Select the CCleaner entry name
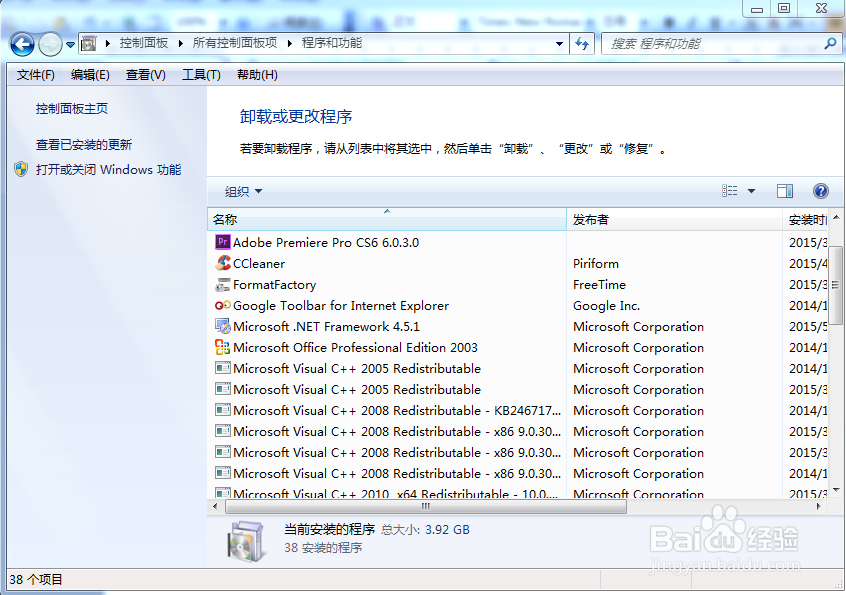The height and width of the screenshot is (595, 846). [259, 264]
